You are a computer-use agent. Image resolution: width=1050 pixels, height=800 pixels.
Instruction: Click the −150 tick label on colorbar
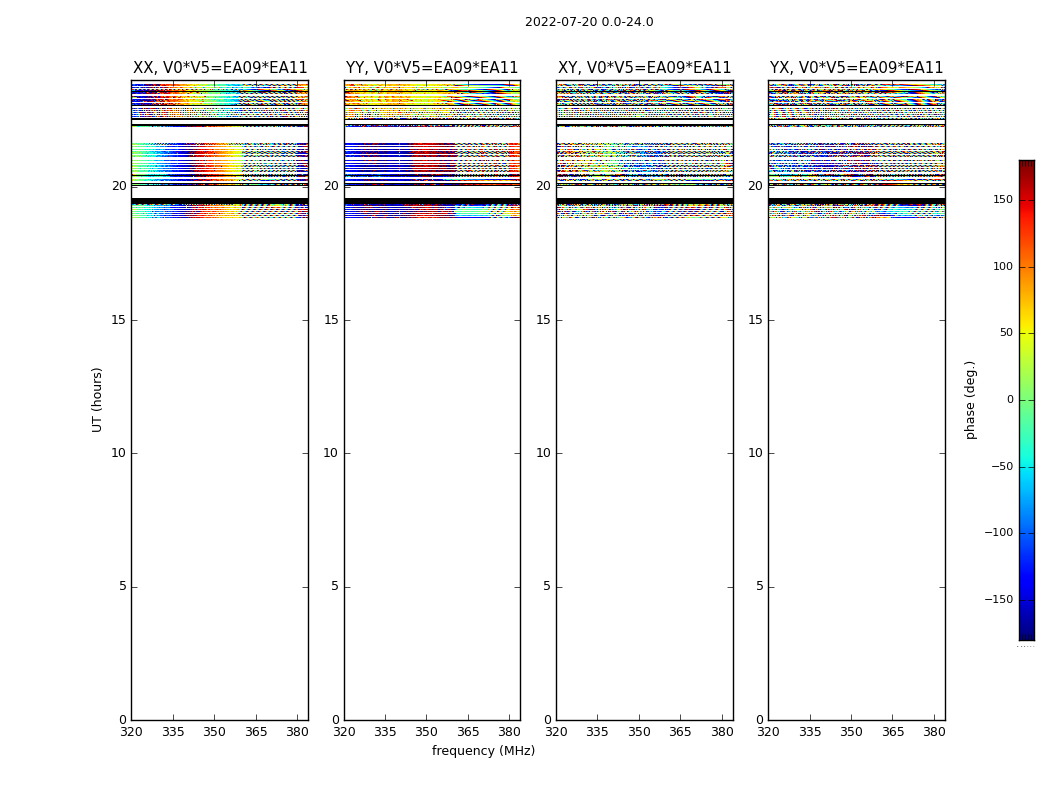(998, 599)
